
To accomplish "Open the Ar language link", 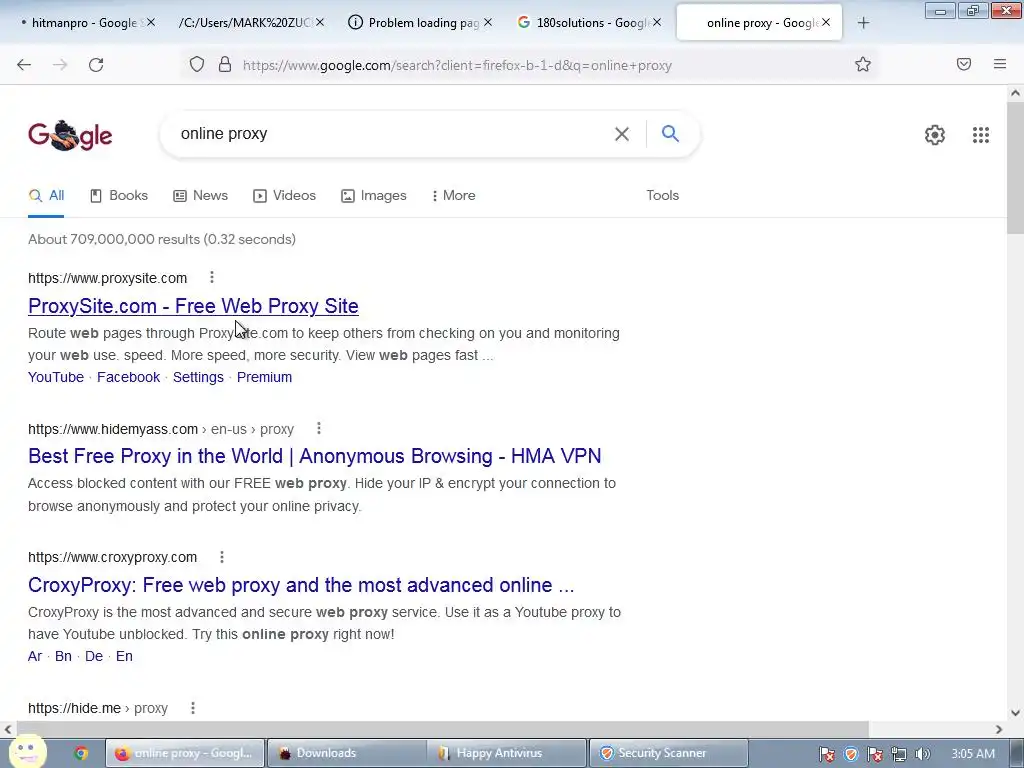I will pos(35,656).
